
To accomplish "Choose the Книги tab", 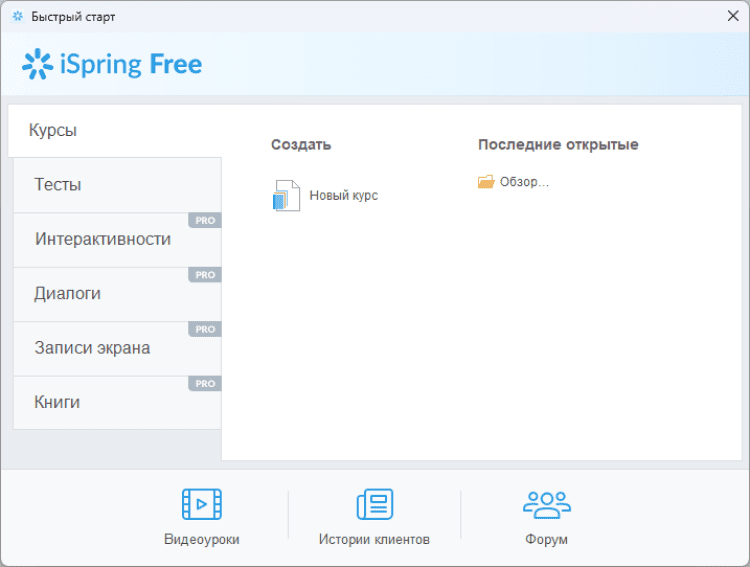I will coord(117,402).
